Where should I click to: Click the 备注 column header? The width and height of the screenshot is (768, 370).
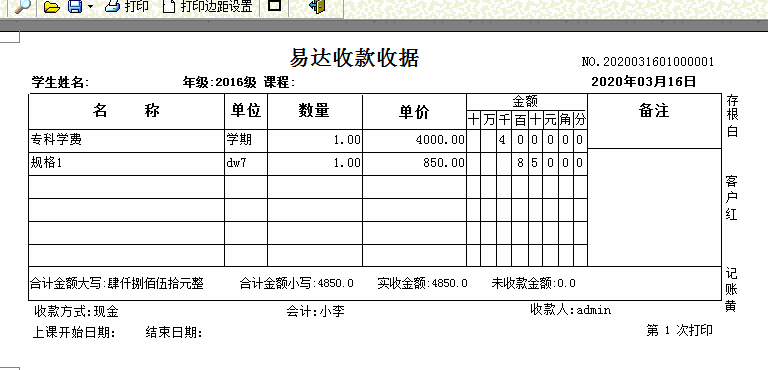(x=654, y=111)
